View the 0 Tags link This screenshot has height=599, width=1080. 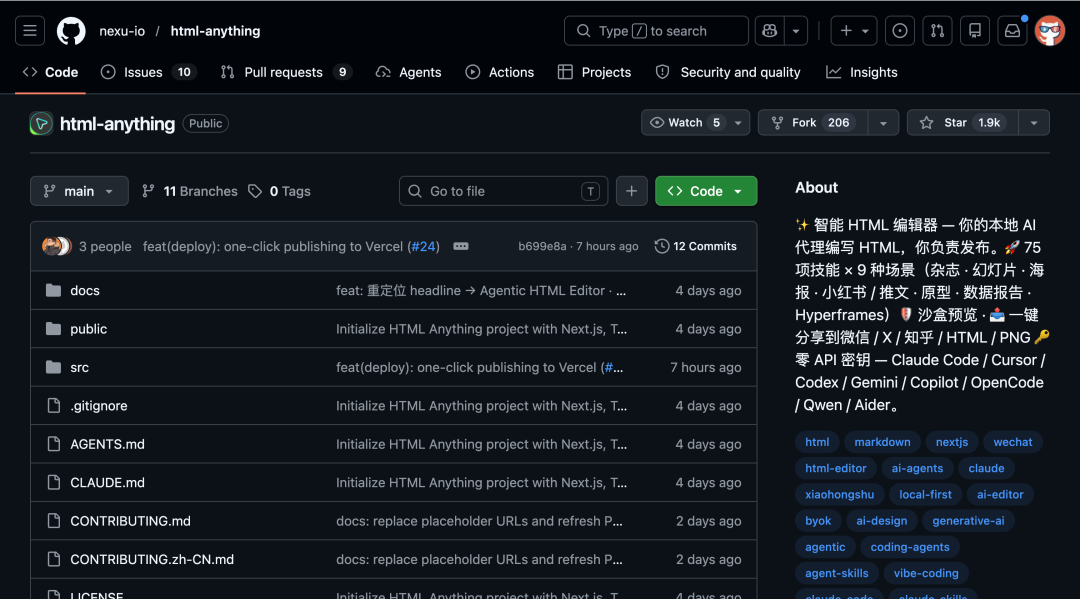[x=279, y=191]
